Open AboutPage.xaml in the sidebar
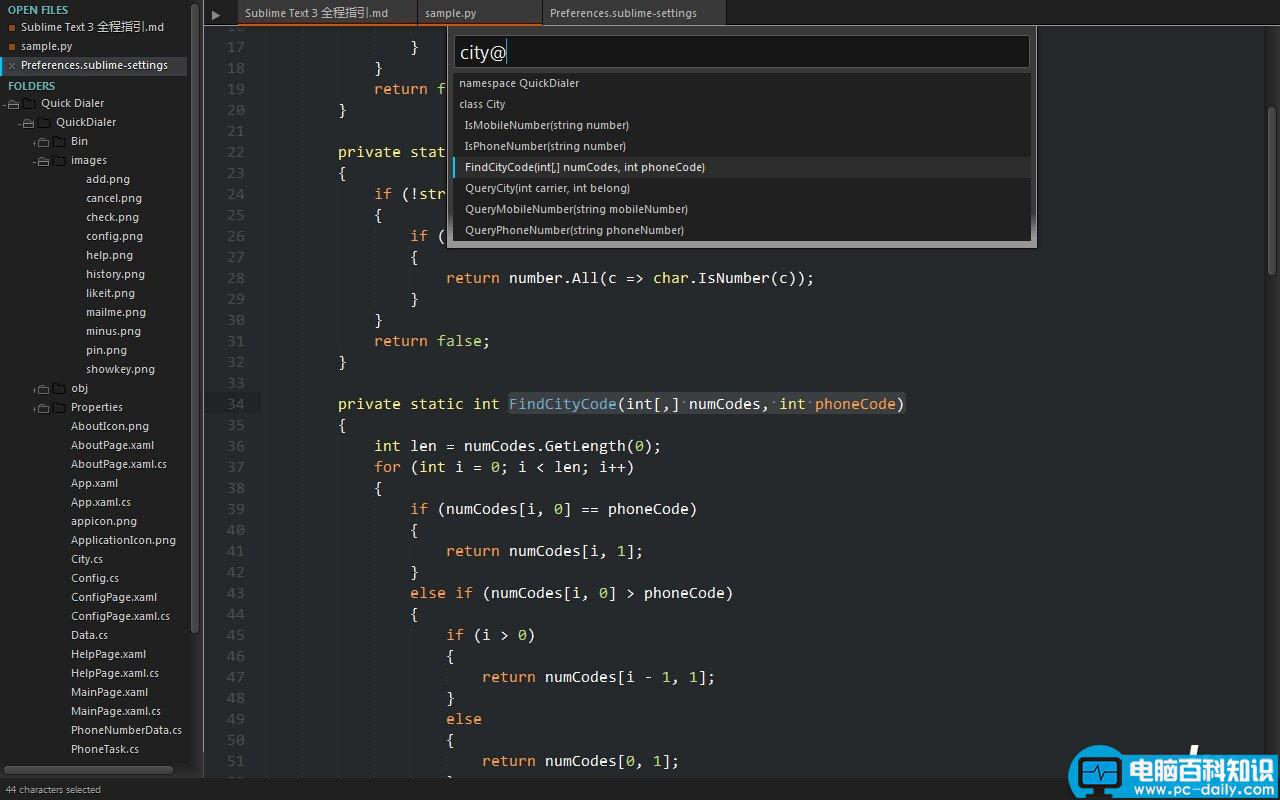Viewport: 1280px width, 800px height. (112, 446)
